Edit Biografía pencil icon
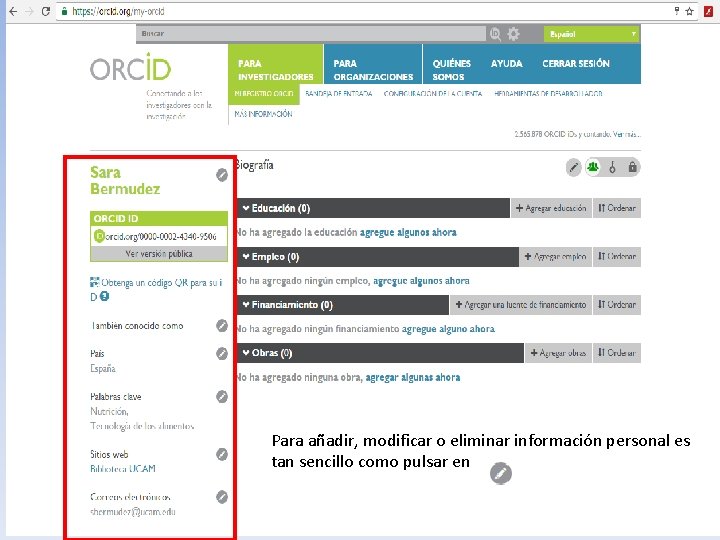Viewport: 720px width, 540px height. point(574,167)
